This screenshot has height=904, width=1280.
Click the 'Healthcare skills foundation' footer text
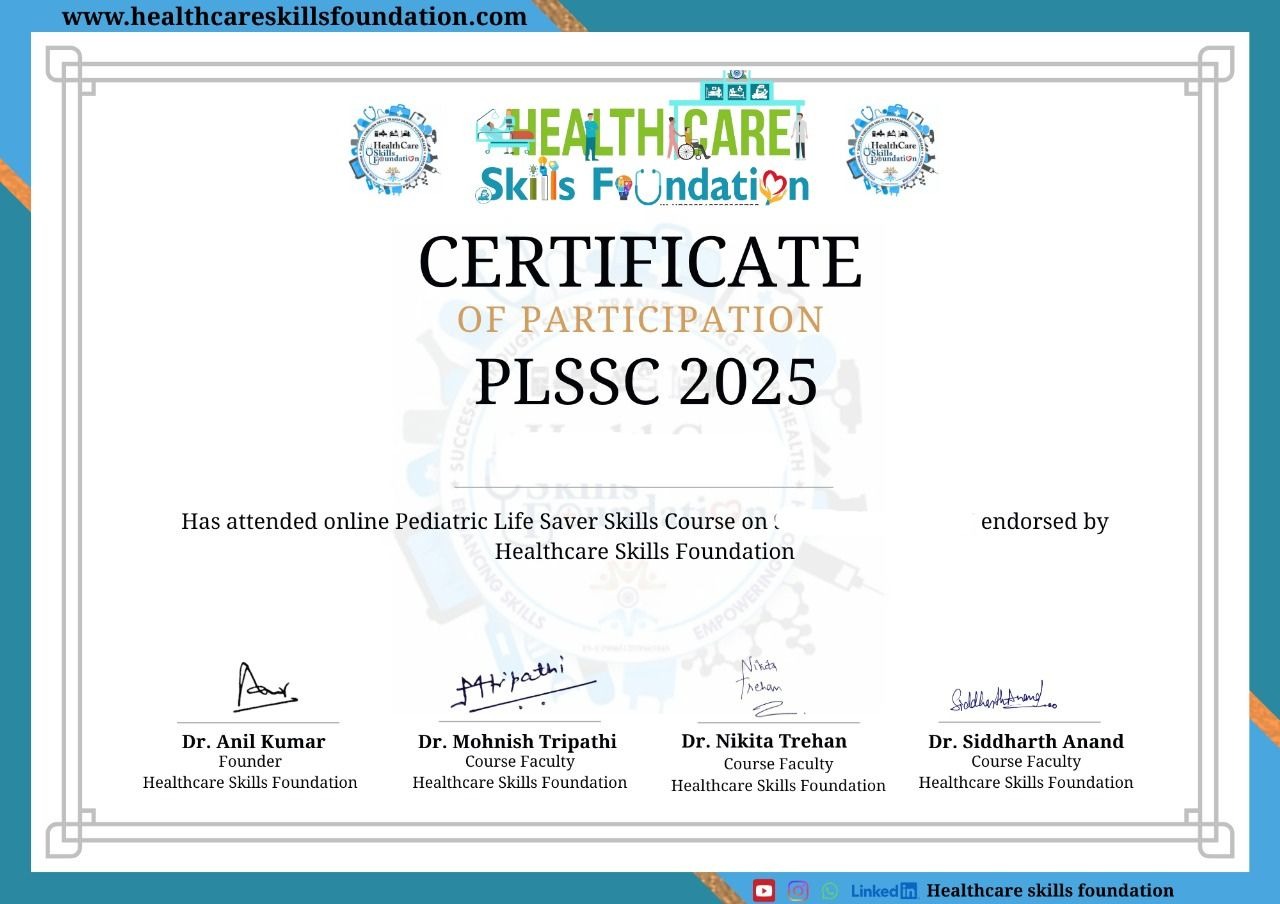point(1050,890)
